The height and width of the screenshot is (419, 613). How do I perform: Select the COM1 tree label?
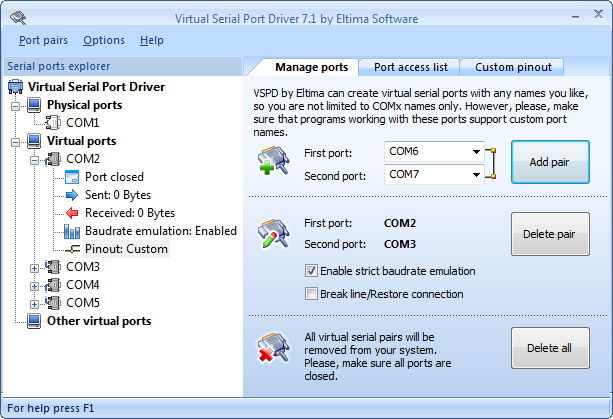point(82,123)
